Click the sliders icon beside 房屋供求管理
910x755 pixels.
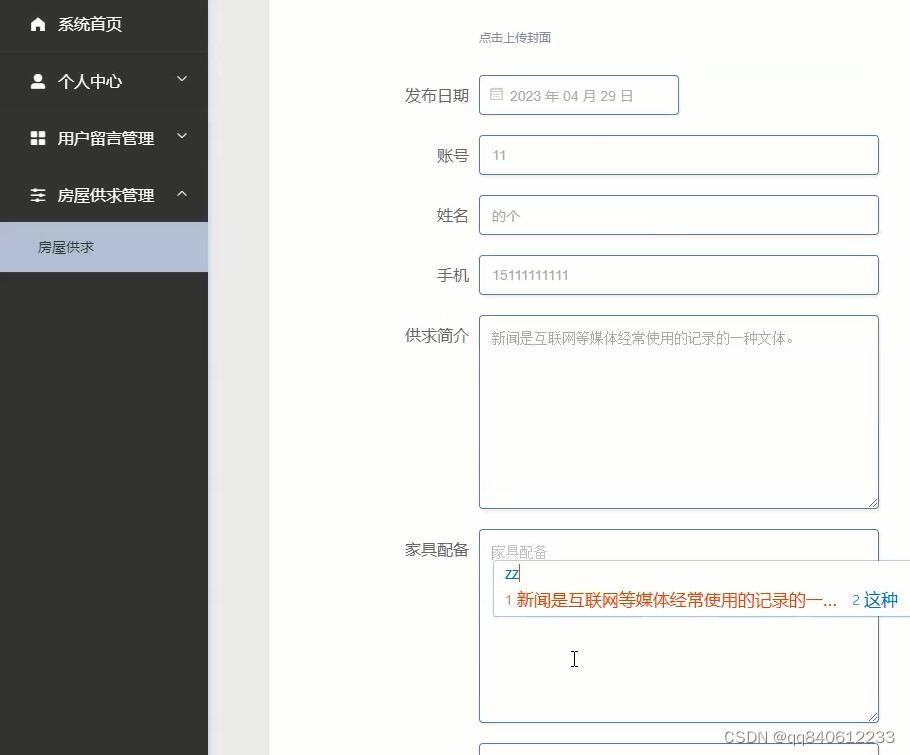pyautogui.click(x=38, y=195)
